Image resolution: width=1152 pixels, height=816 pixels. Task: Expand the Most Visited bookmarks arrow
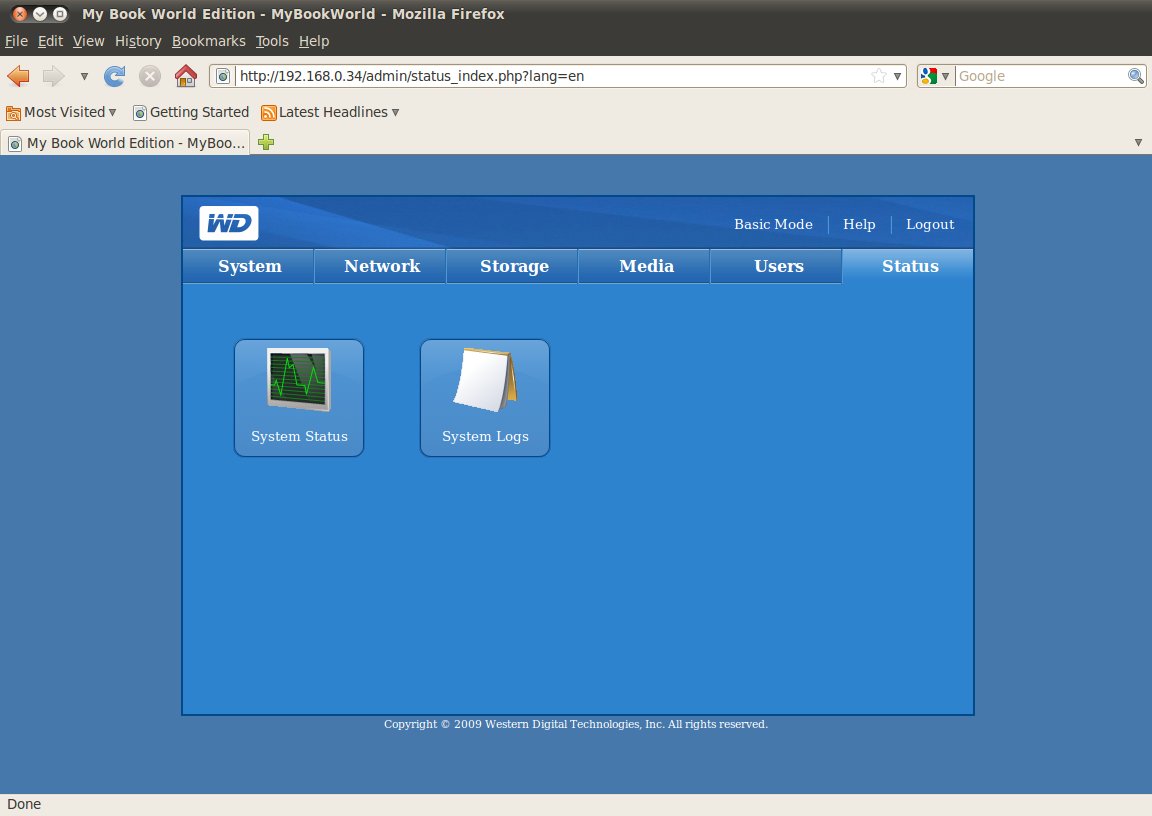(x=112, y=112)
